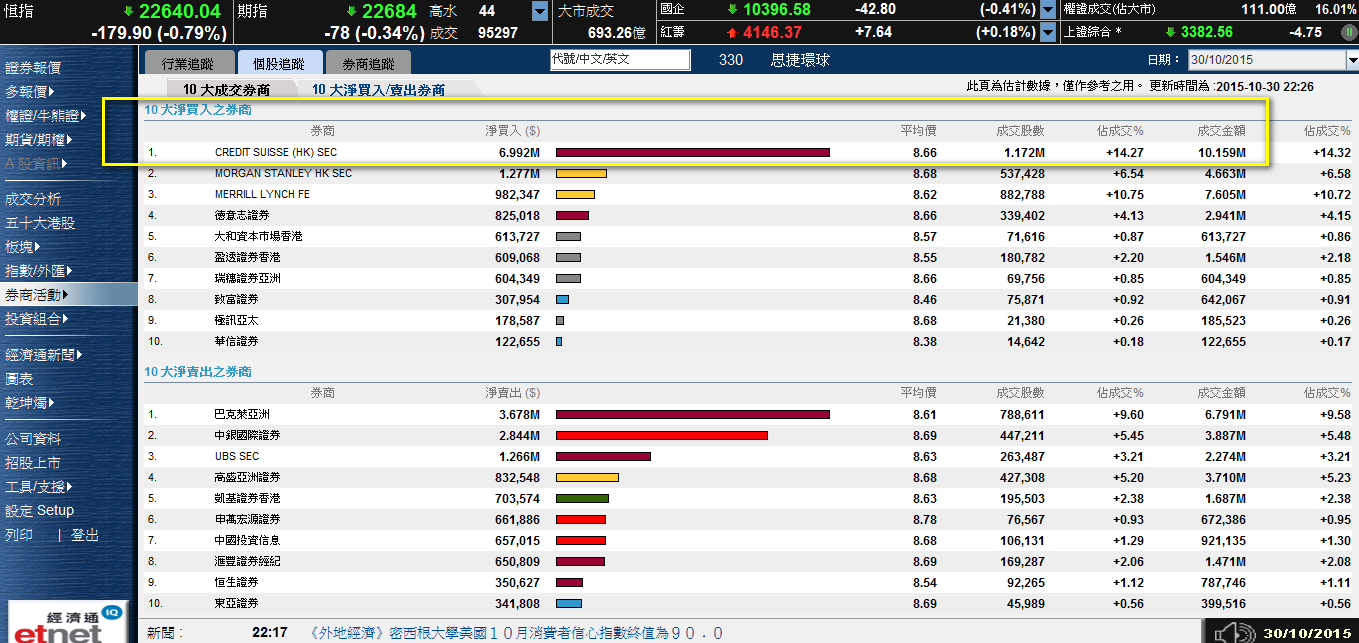Expand the 期貨/期權 sidebar menu

[x=38, y=140]
